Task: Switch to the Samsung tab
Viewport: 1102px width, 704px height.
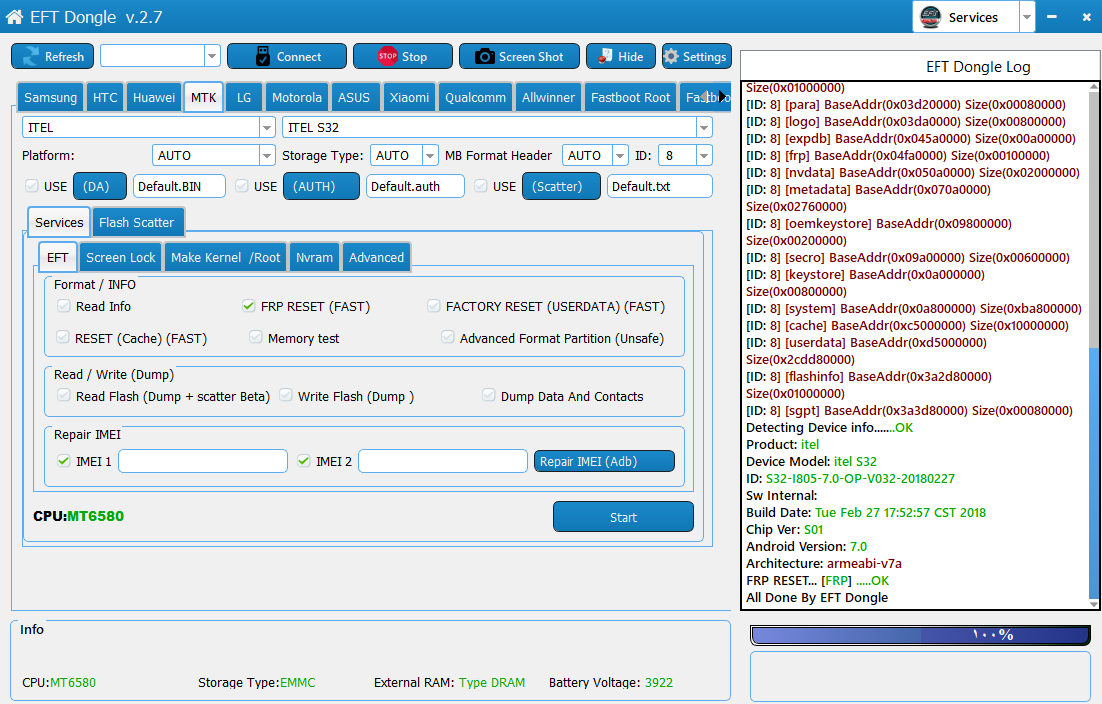Action: [x=51, y=97]
